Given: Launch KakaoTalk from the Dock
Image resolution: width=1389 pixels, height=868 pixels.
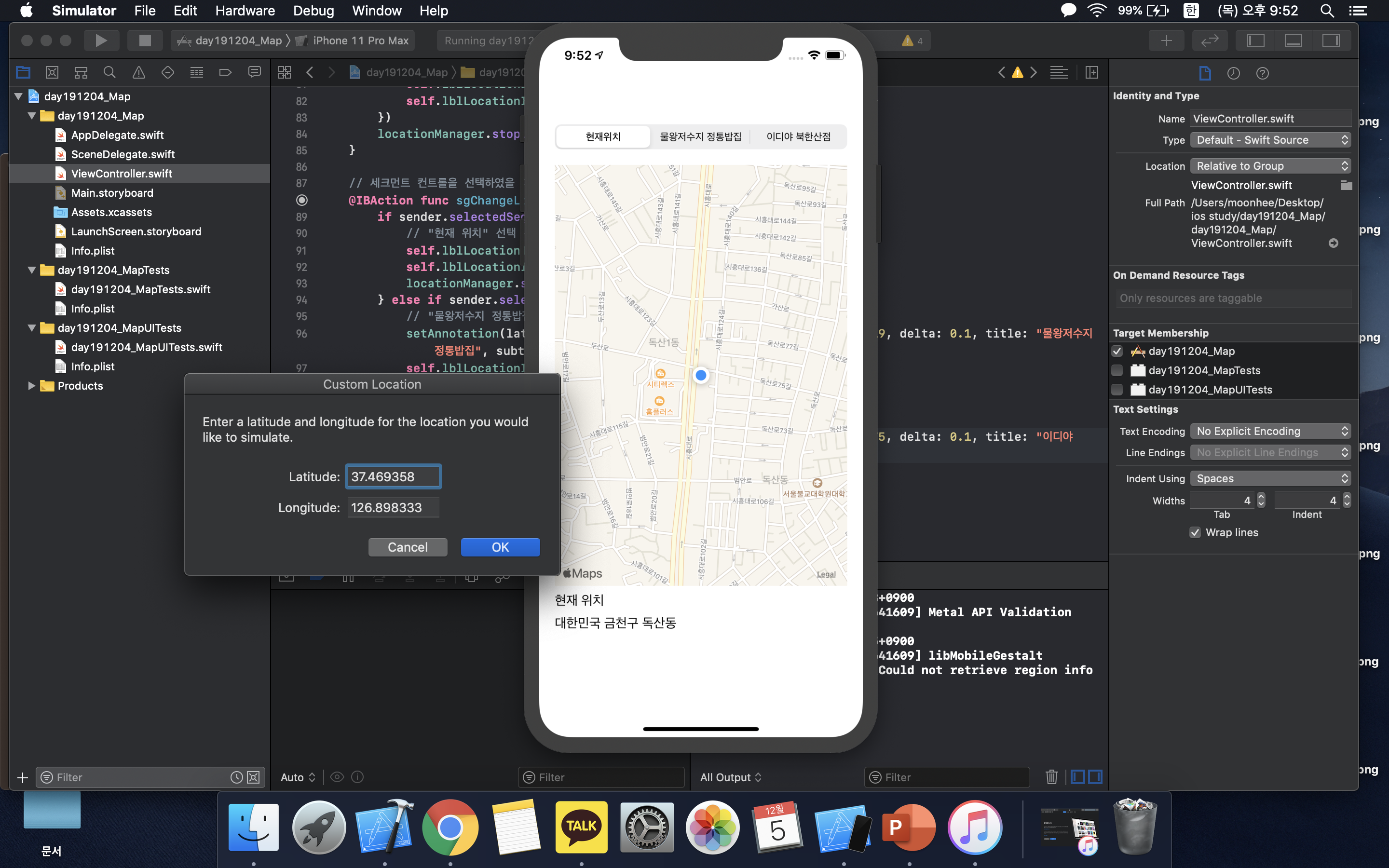Looking at the screenshot, I should (581, 827).
